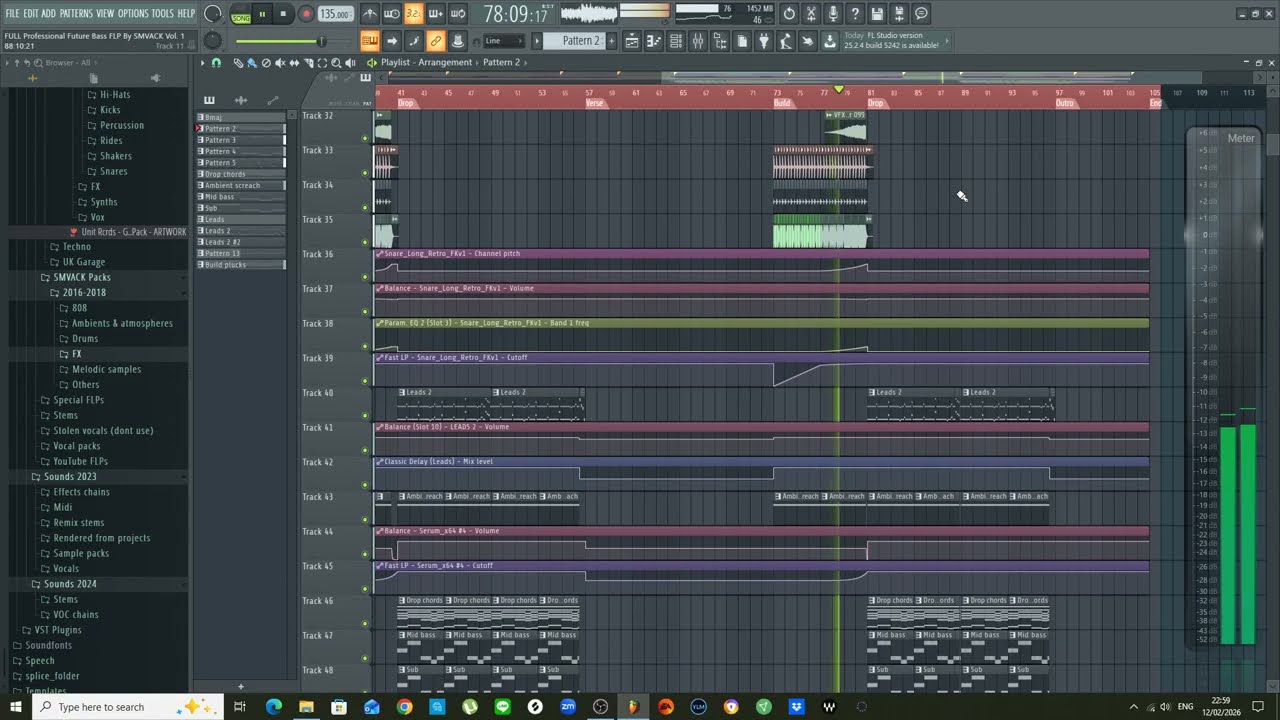
Task: Open the HELP menu
Action: pos(186,14)
